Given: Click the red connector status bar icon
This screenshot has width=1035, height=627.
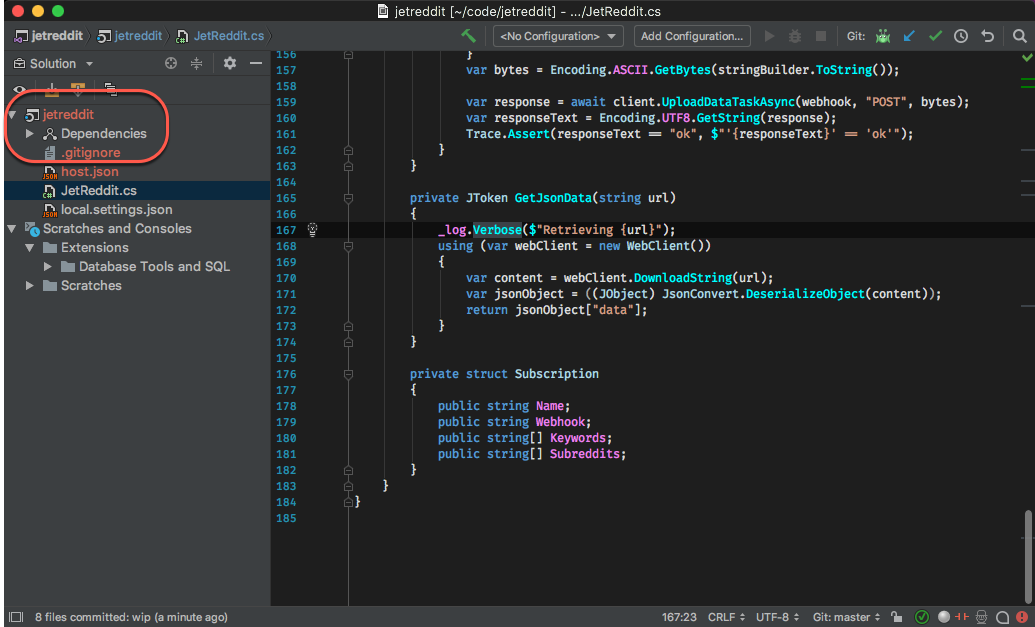Looking at the screenshot, I should point(961,617).
